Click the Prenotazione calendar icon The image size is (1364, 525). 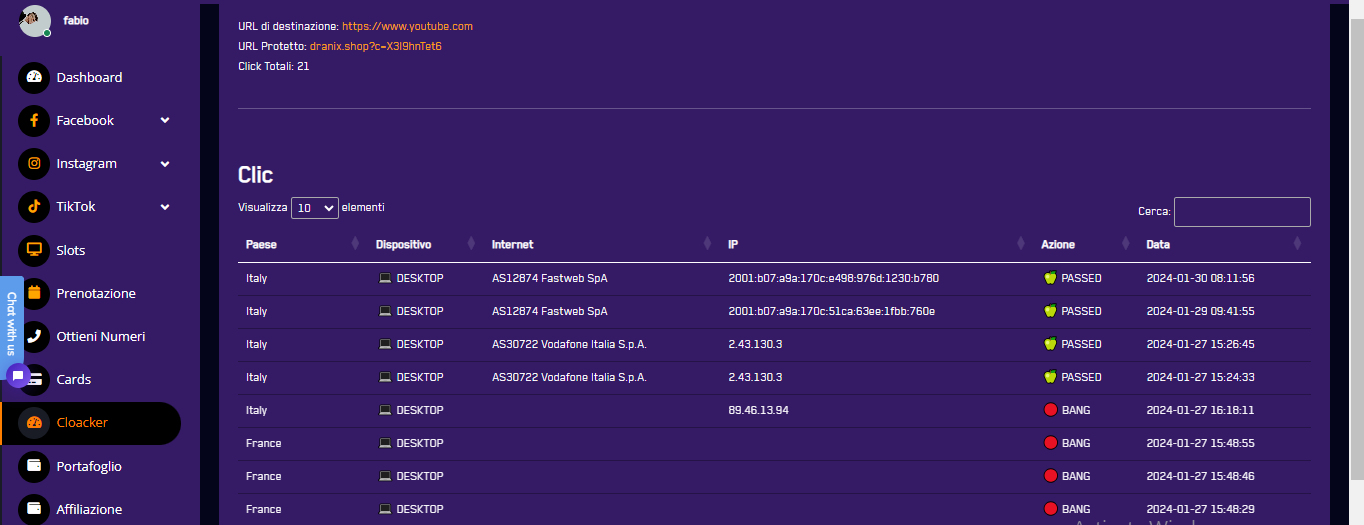[34, 293]
